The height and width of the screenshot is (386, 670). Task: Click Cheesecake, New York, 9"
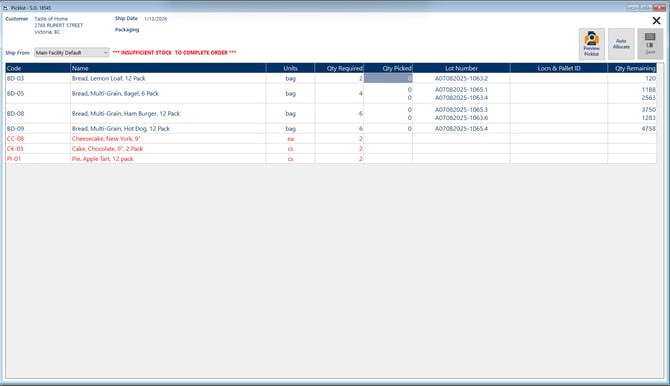coord(106,138)
